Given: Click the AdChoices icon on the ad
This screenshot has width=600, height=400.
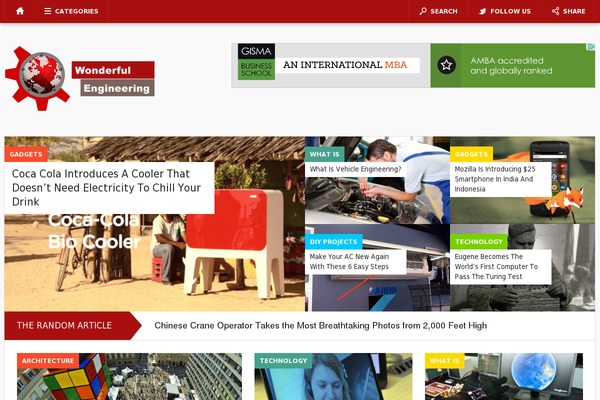Looking at the screenshot, I should point(591,47).
